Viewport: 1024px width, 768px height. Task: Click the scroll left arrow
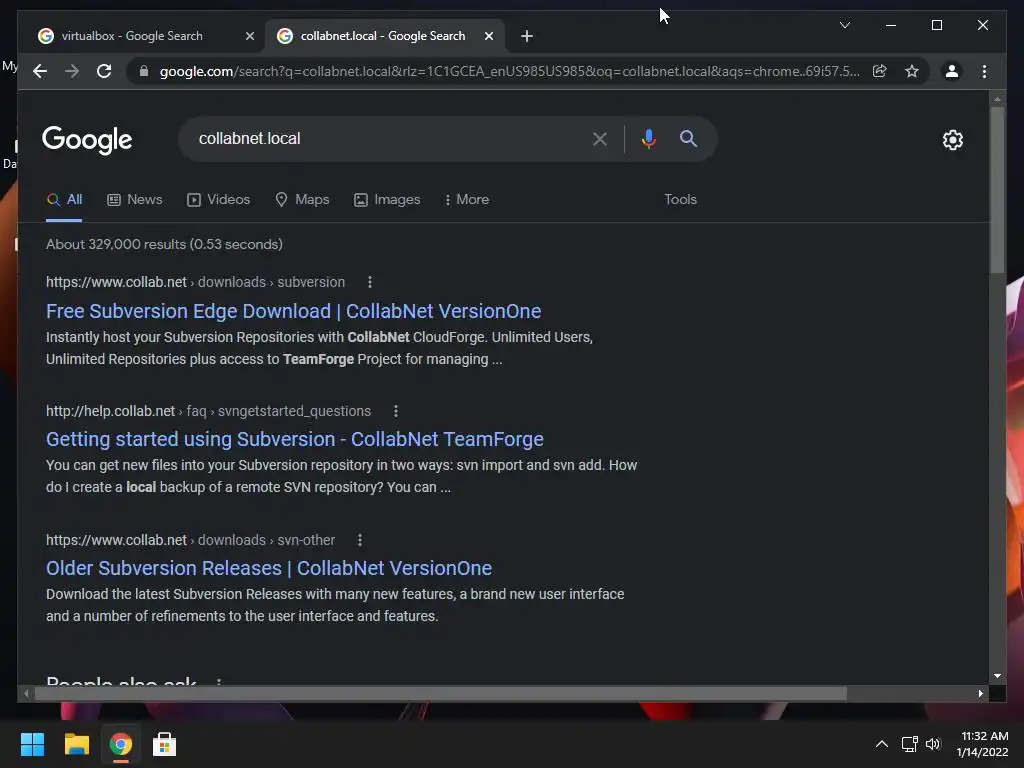26,694
